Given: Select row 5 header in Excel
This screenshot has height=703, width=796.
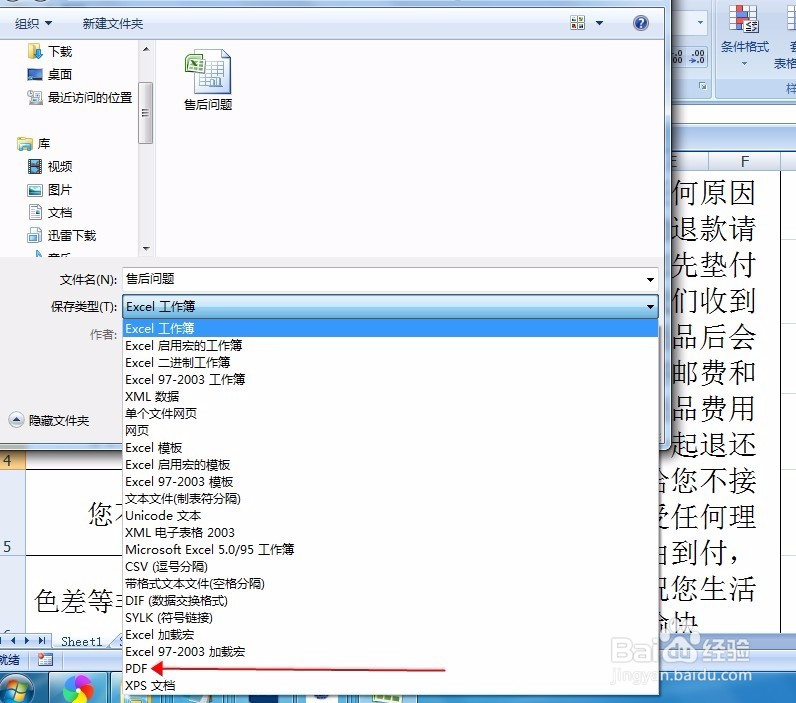Looking at the screenshot, I should pyautogui.click(x=12, y=513).
